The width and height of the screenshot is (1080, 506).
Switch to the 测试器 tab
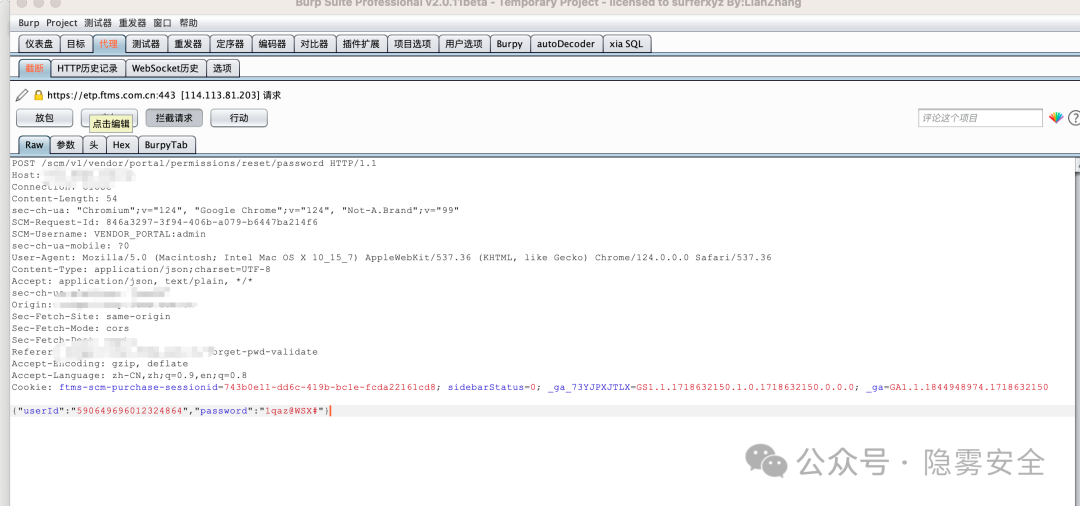[146, 44]
